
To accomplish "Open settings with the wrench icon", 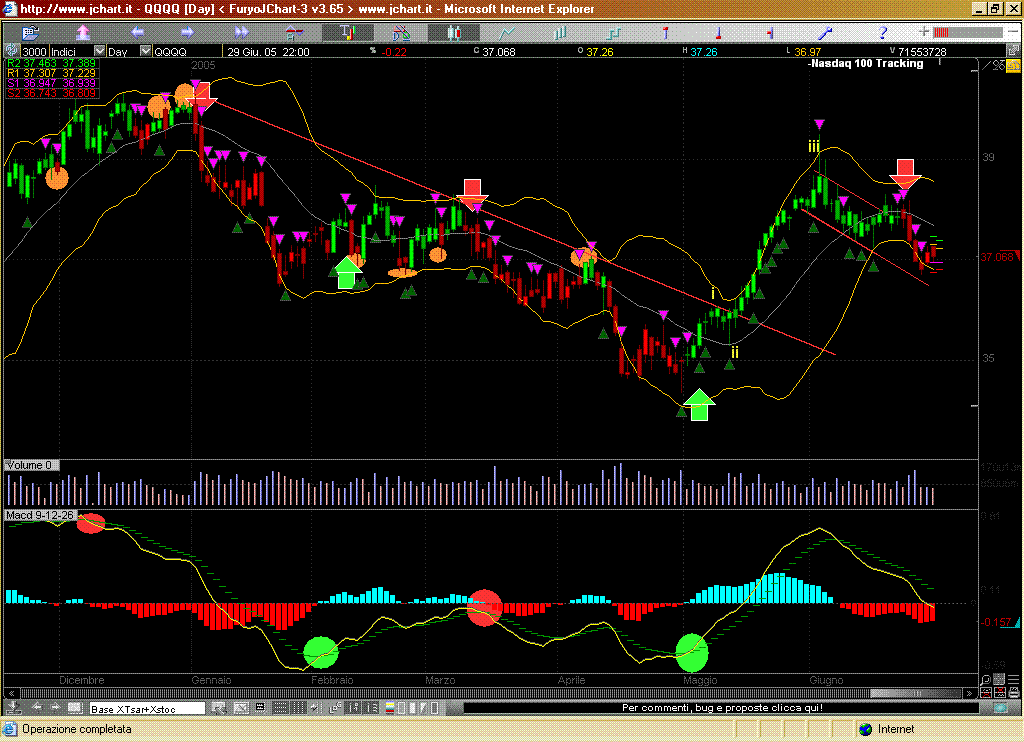I will (x=827, y=32).
